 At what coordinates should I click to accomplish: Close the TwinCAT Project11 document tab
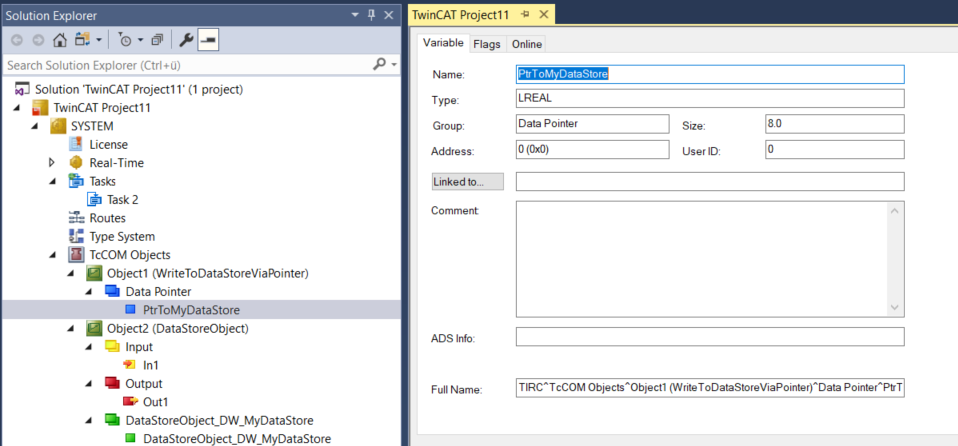coord(544,15)
